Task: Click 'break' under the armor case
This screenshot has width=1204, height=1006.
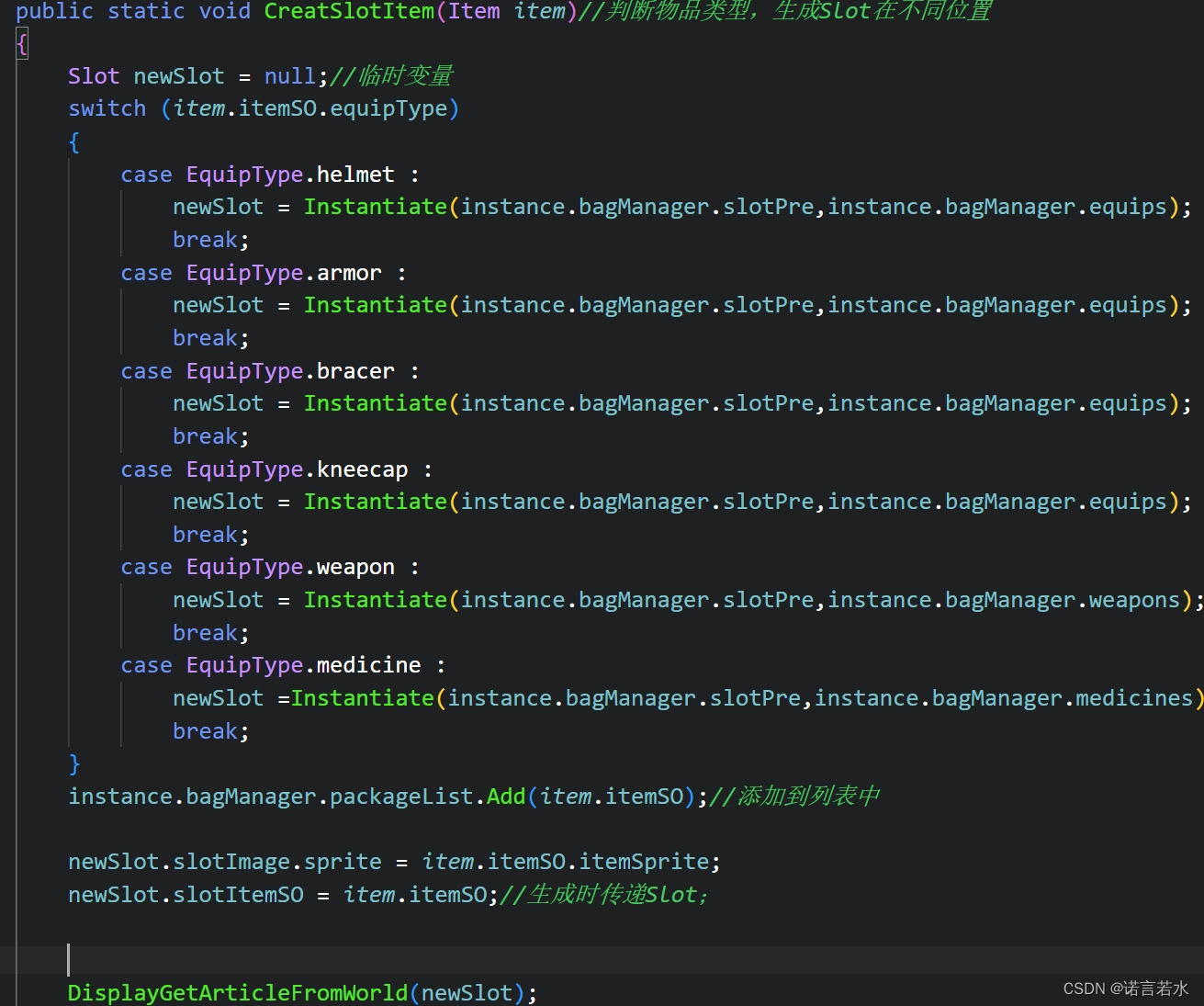Action: point(205,338)
